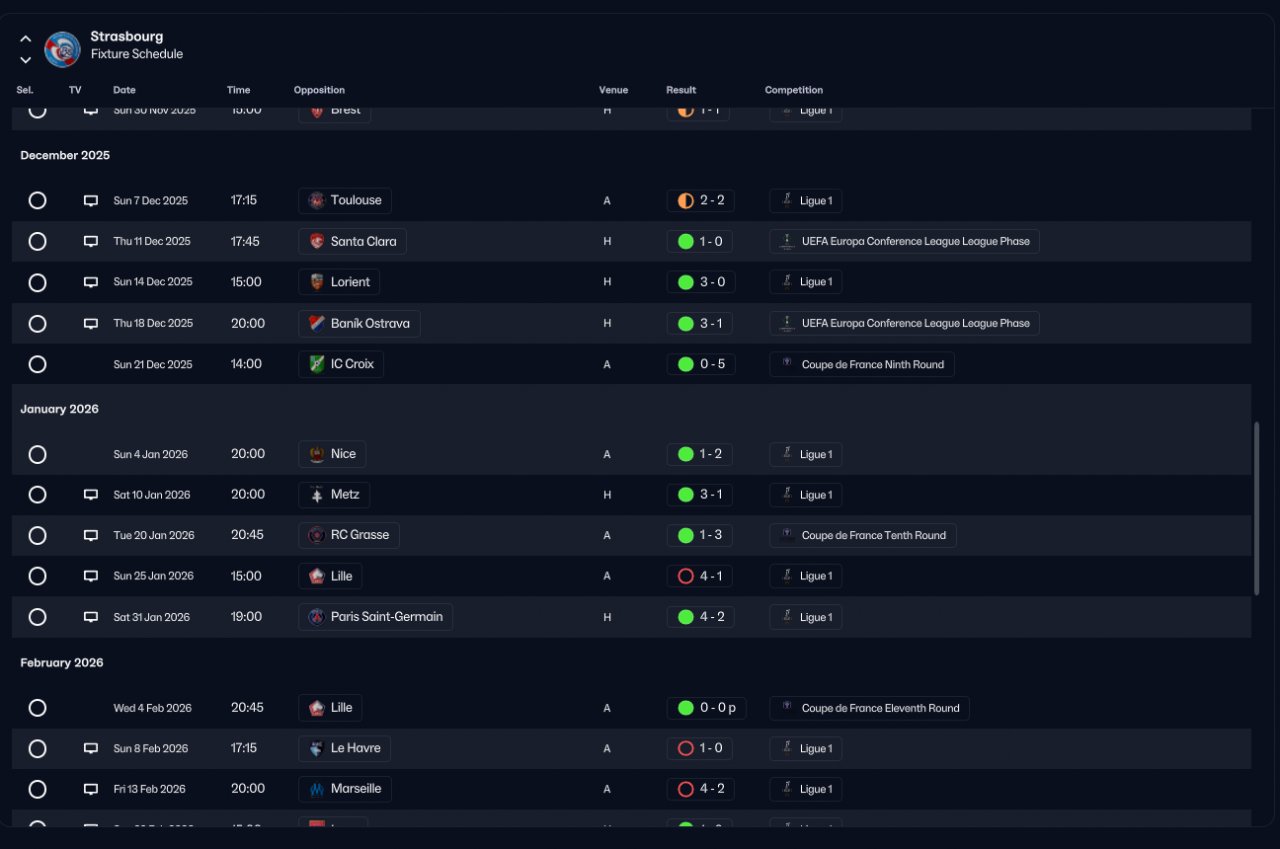This screenshot has width=1280, height=849.
Task: Select the Santa Clara fixture radio button
Action: (x=37, y=241)
